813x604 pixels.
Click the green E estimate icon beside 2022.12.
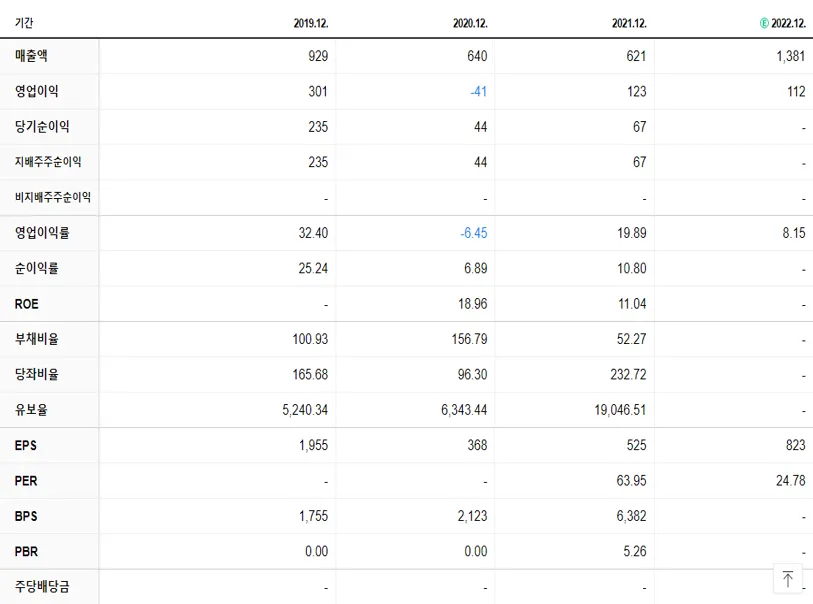click(764, 23)
